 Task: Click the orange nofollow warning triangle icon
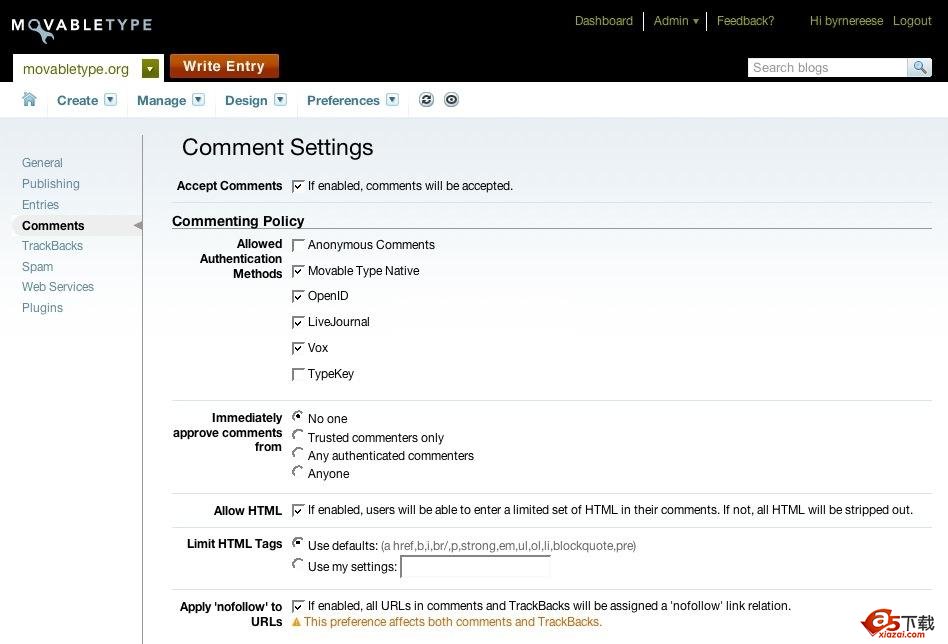pyautogui.click(x=296, y=622)
